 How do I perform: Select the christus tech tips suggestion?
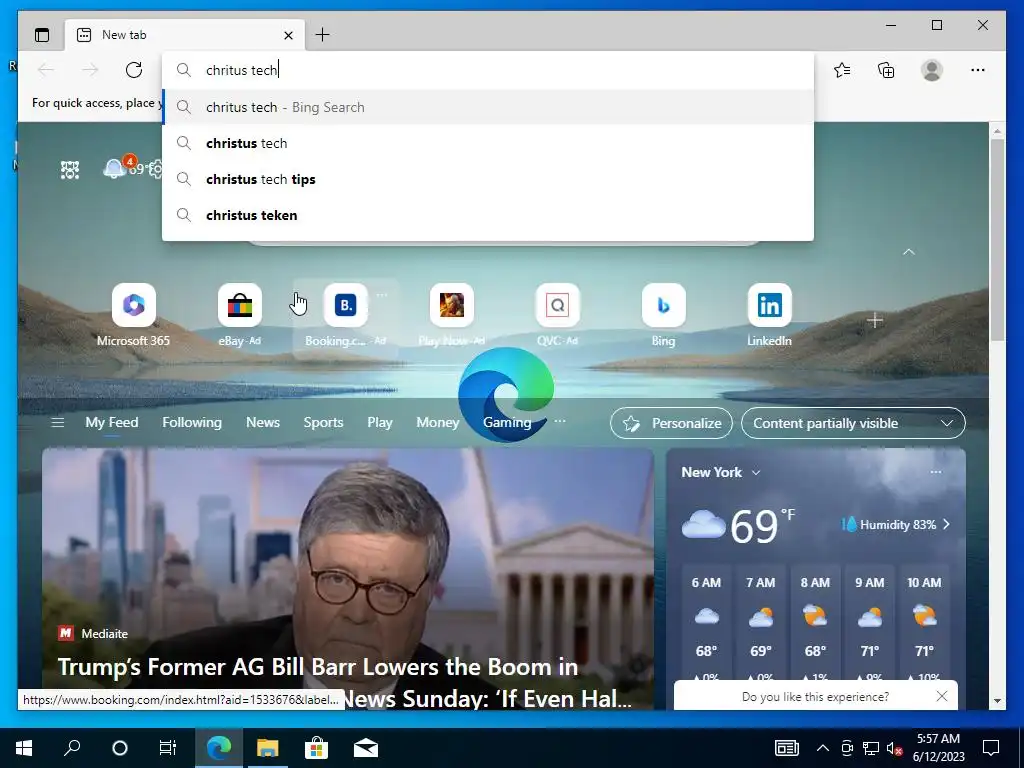[x=488, y=179]
